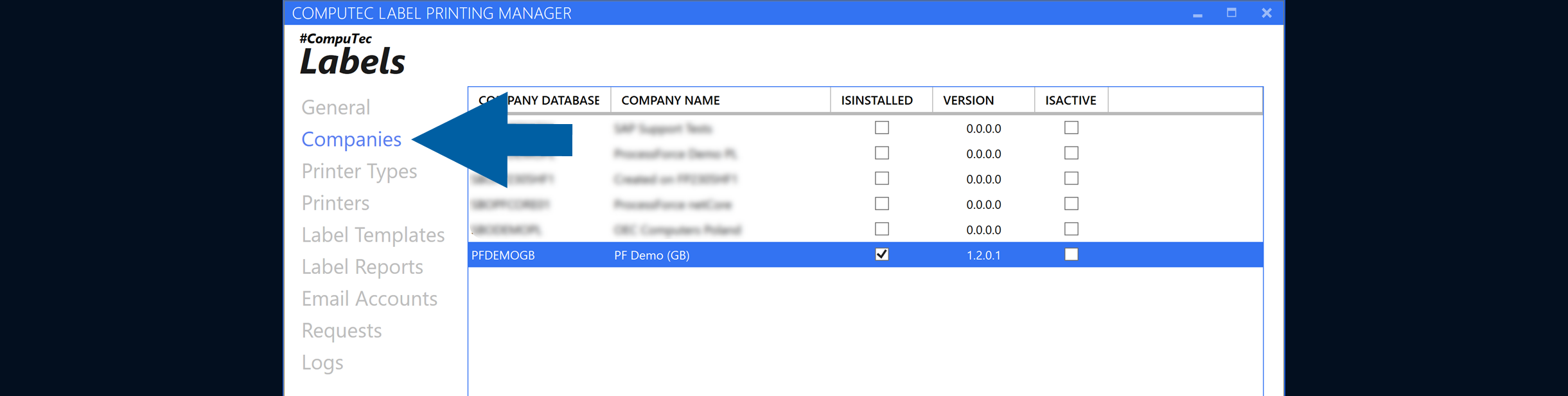Click the VERSION column header
1568x396 pixels.
pyautogui.click(x=983, y=100)
